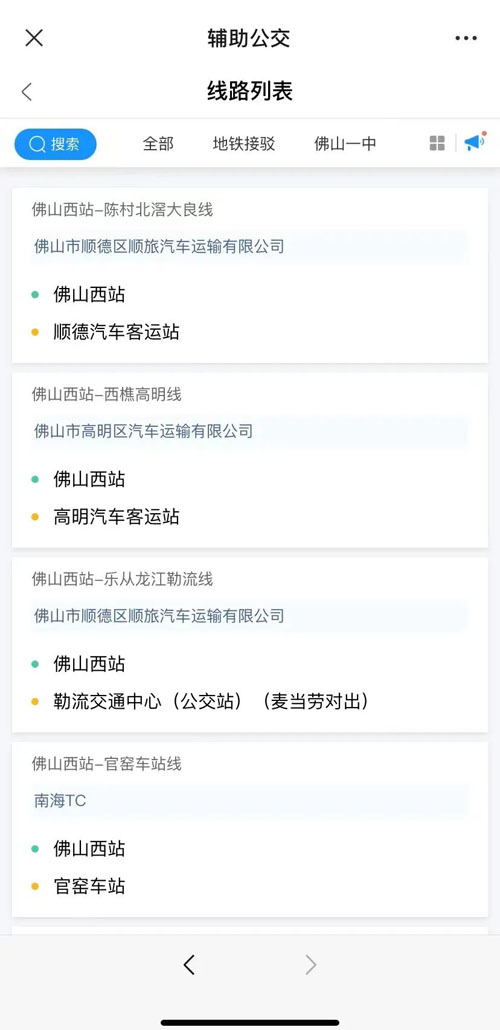
Task: Click the 南海TC operator label
Action: pos(60,801)
